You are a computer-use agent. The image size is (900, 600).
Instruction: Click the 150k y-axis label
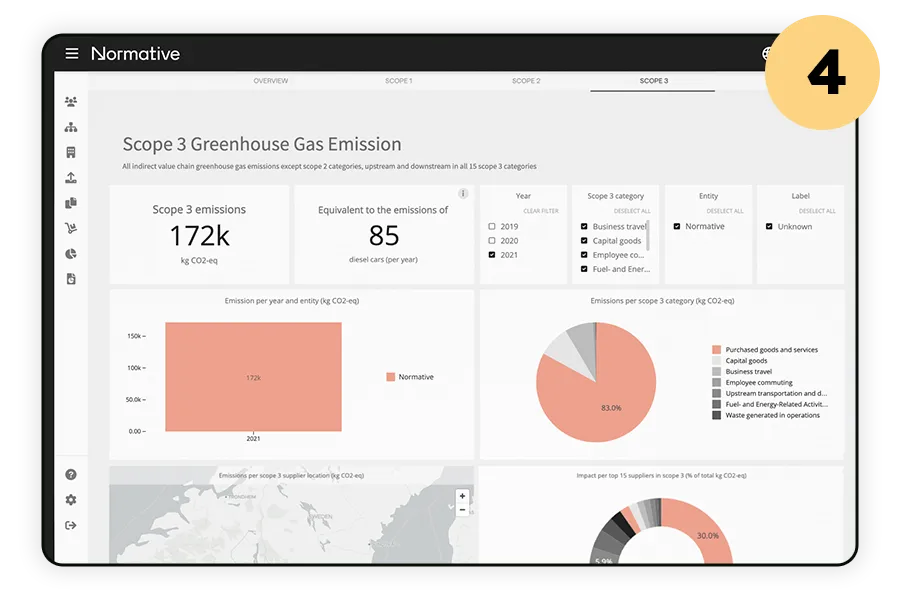click(136, 336)
